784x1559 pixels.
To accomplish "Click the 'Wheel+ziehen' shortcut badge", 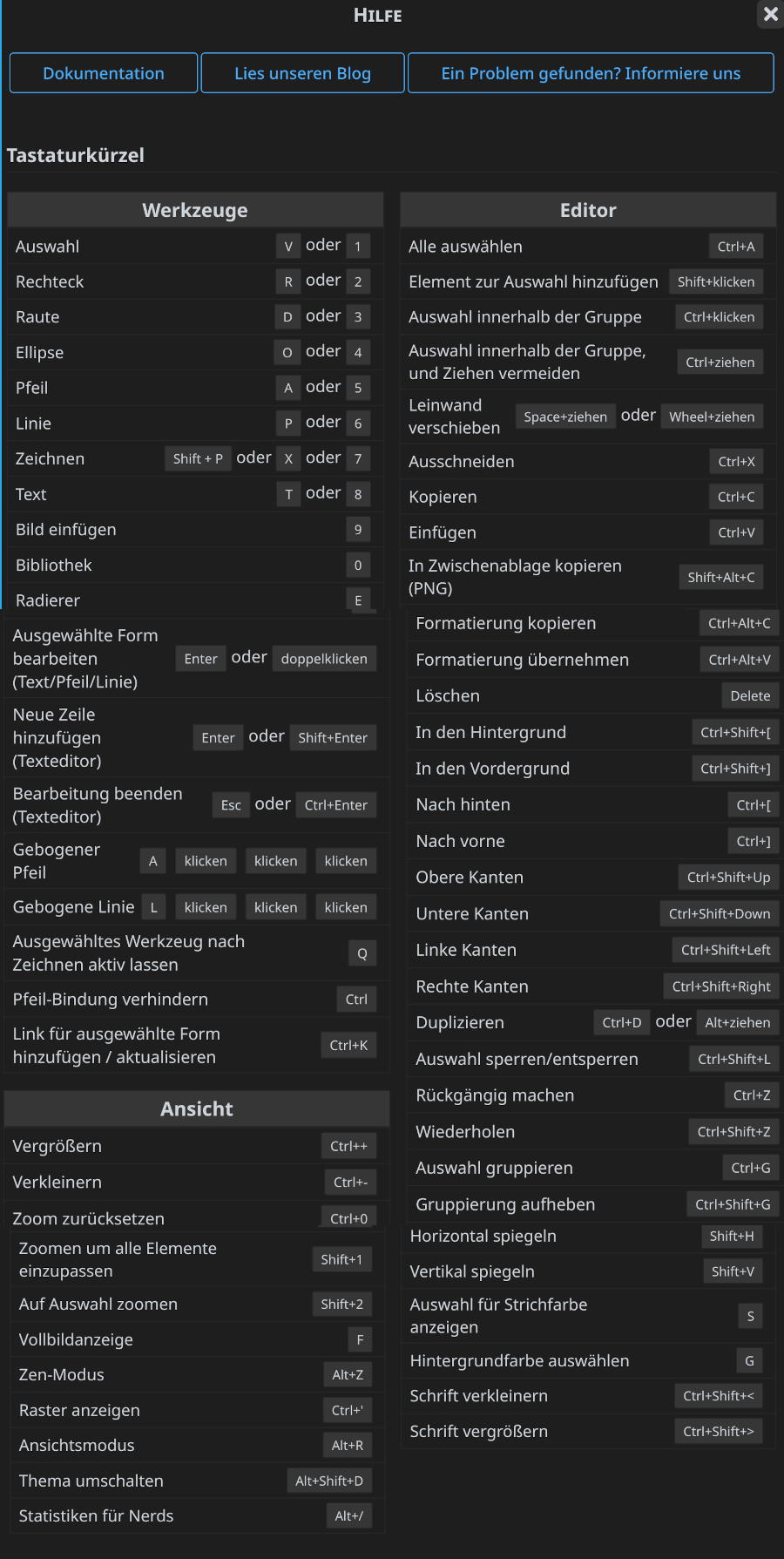I will (712, 417).
